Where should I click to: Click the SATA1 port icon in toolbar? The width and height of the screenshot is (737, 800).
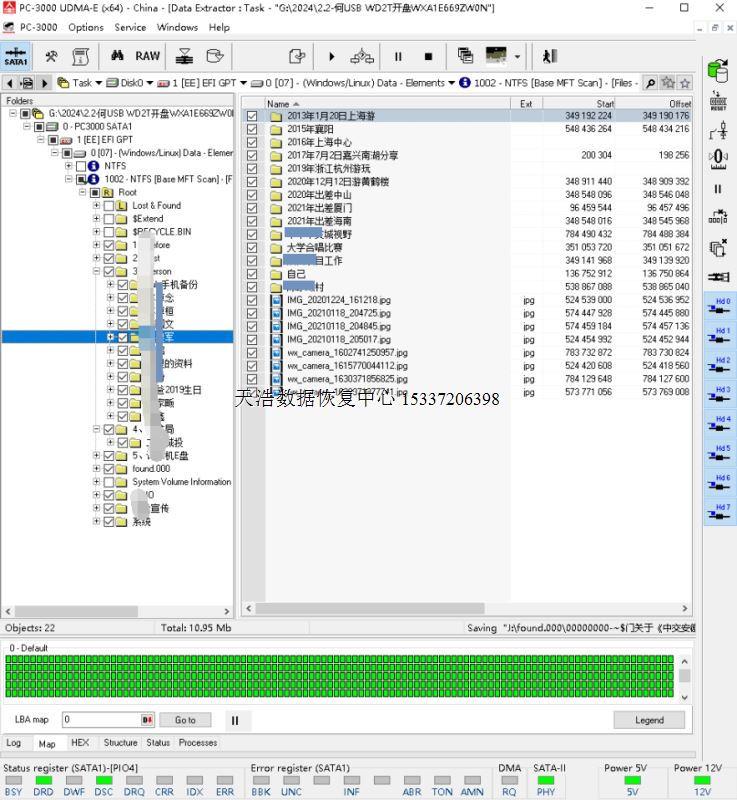[x=16, y=56]
